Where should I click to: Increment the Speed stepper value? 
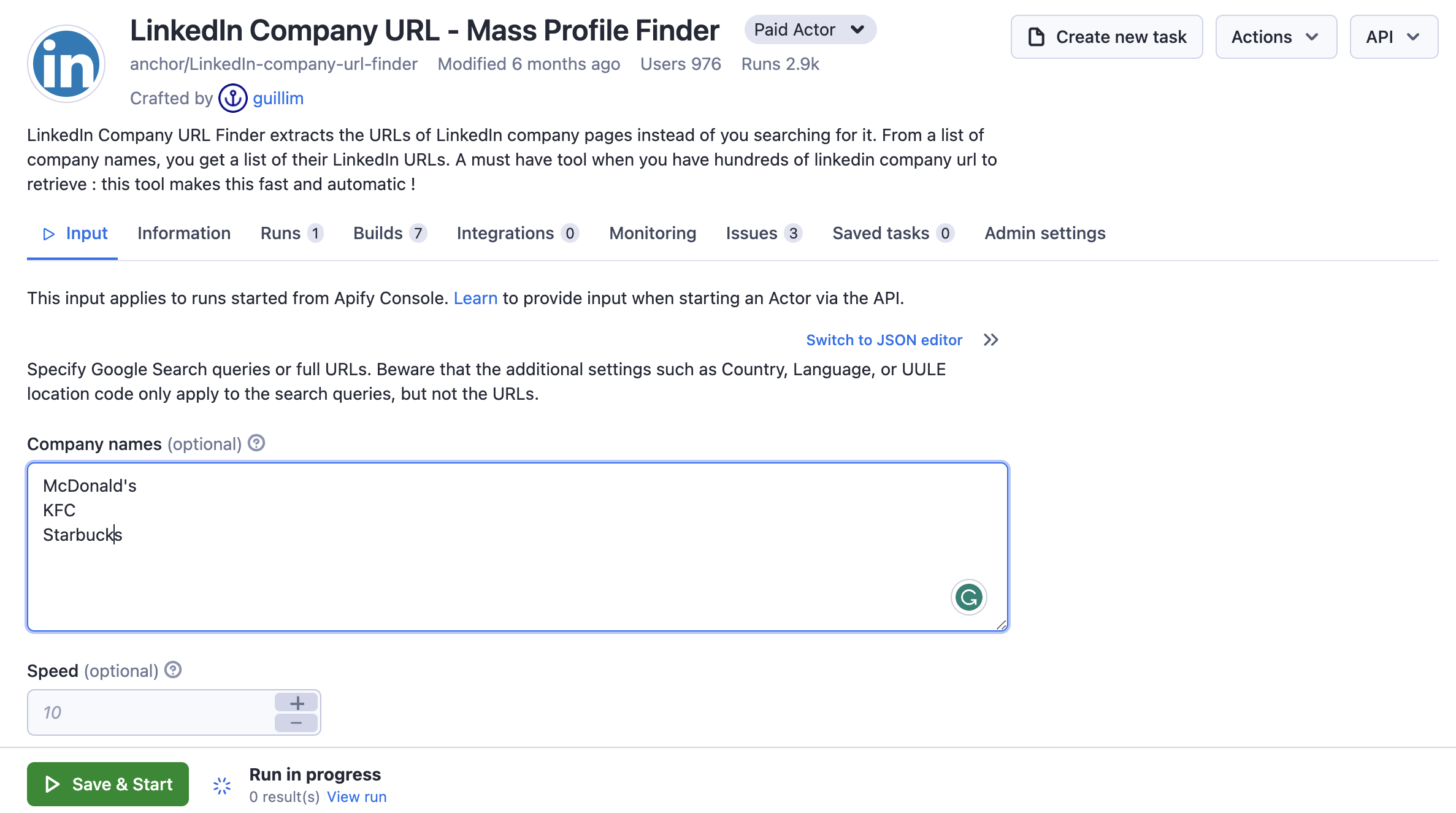(x=297, y=702)
